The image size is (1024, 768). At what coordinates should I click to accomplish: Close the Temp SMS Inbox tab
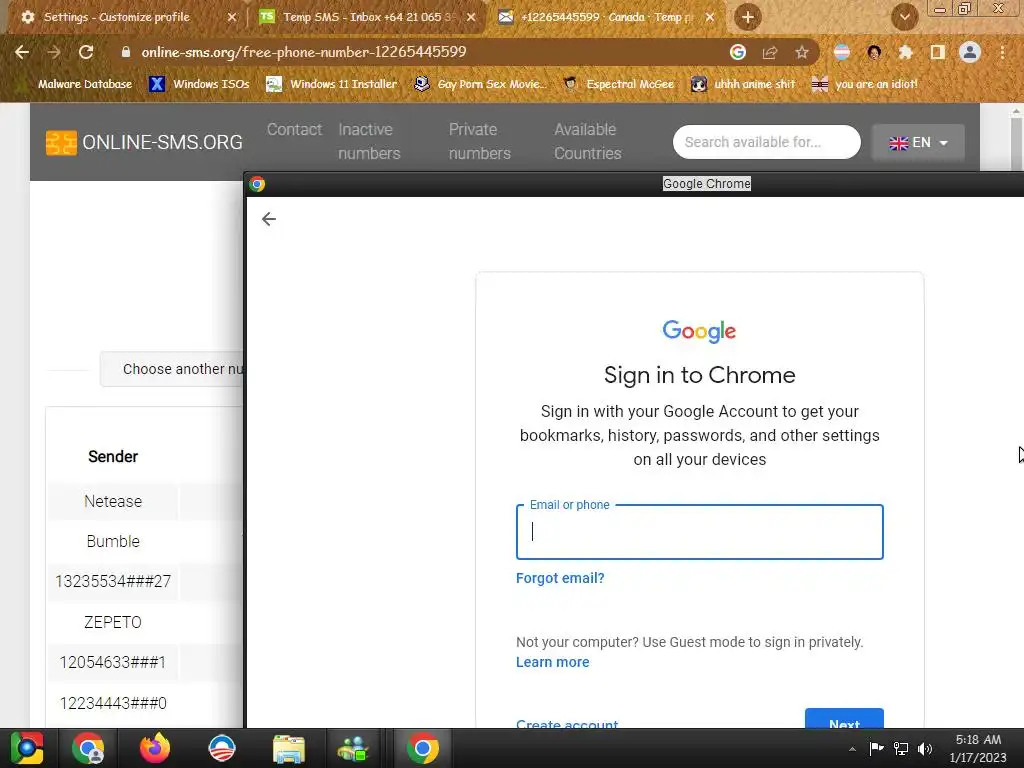click(471, 18)
